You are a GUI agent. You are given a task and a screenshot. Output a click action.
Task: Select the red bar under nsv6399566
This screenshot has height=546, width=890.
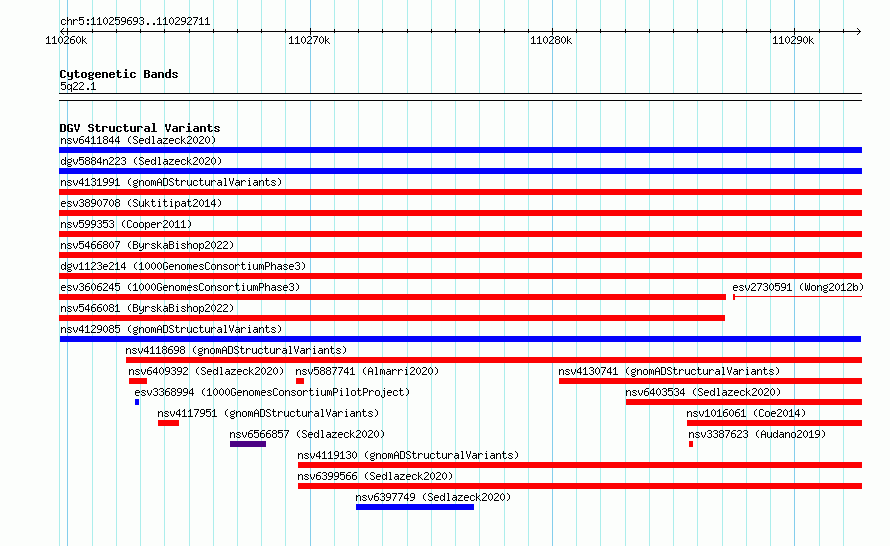pos(580,486)
